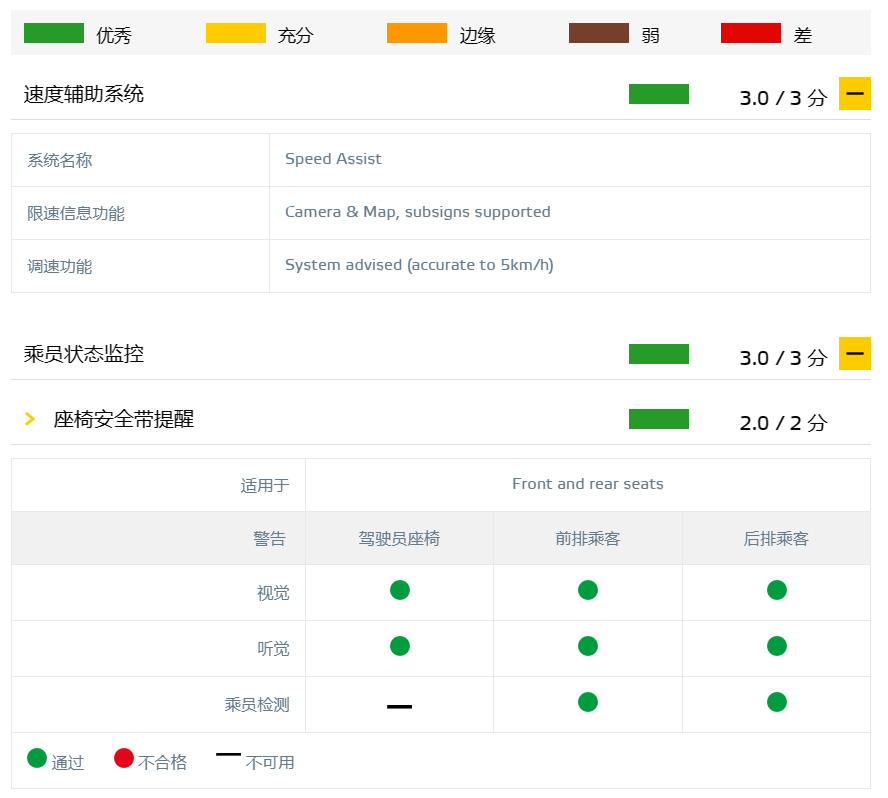Click the brown 弱 legend swatch
888x798 pixels.
tap(599, 34)
